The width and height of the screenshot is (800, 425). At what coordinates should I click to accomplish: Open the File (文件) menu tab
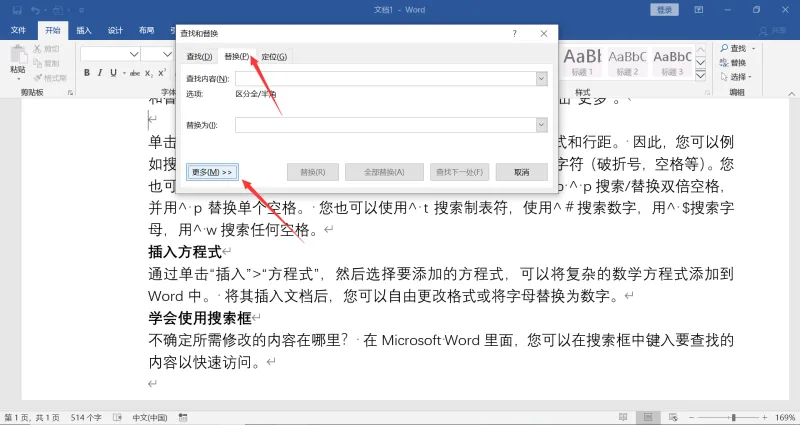(x=18, y=30)
